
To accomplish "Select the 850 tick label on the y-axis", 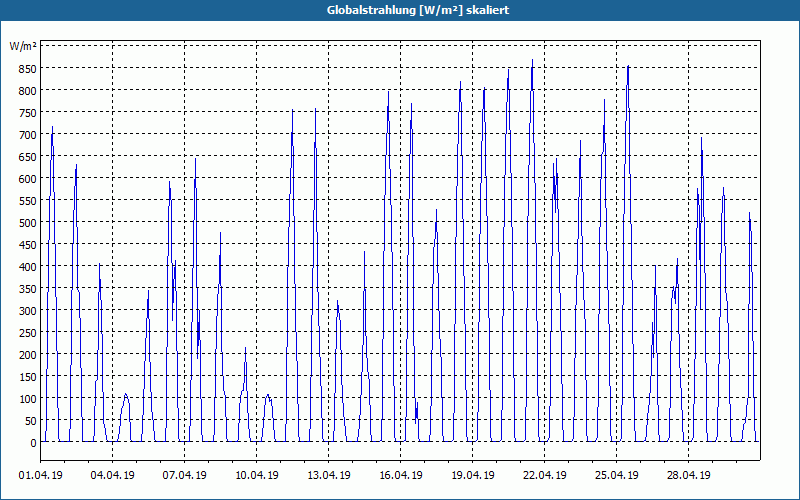I will pyautogui.click(x=28, y=69).
